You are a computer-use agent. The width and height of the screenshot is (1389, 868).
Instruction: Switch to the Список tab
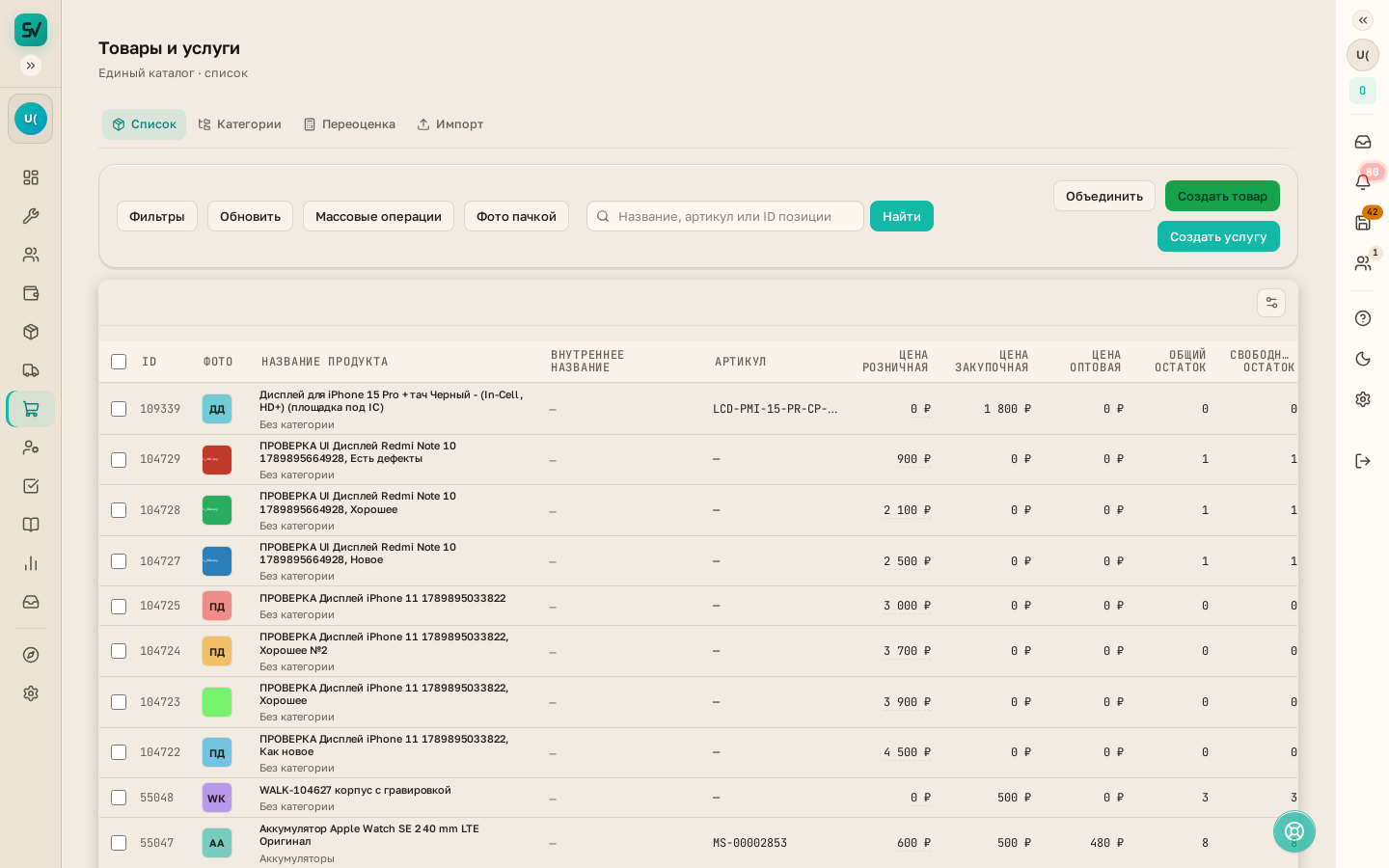point(145,124)
